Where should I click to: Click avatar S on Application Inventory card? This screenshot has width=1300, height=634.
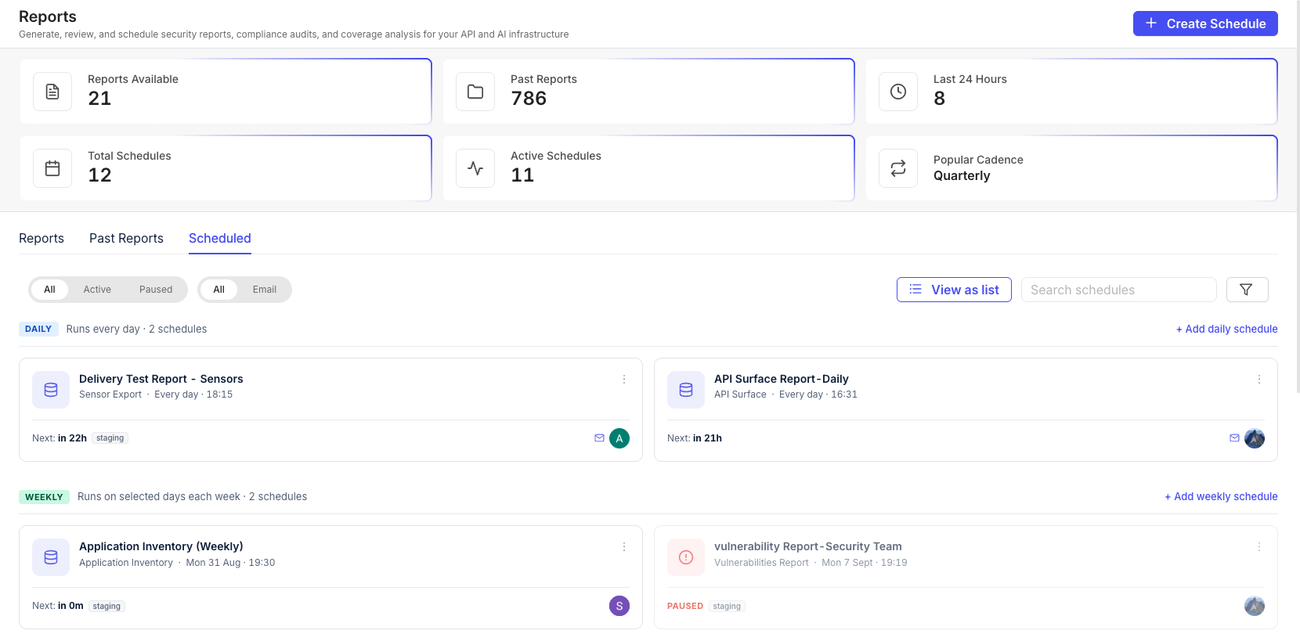tap(620, 605)
